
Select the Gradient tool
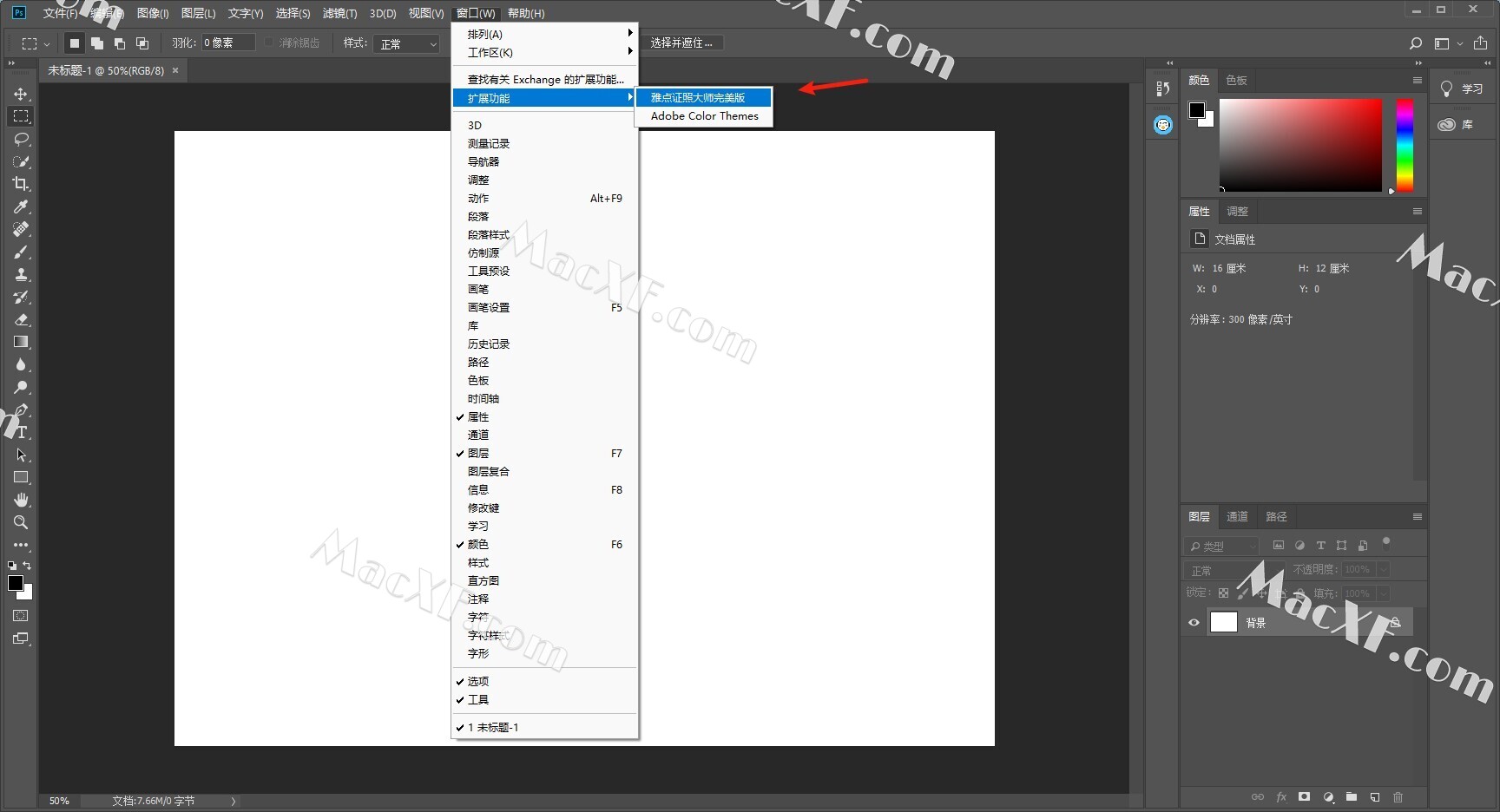click(21, 342)
